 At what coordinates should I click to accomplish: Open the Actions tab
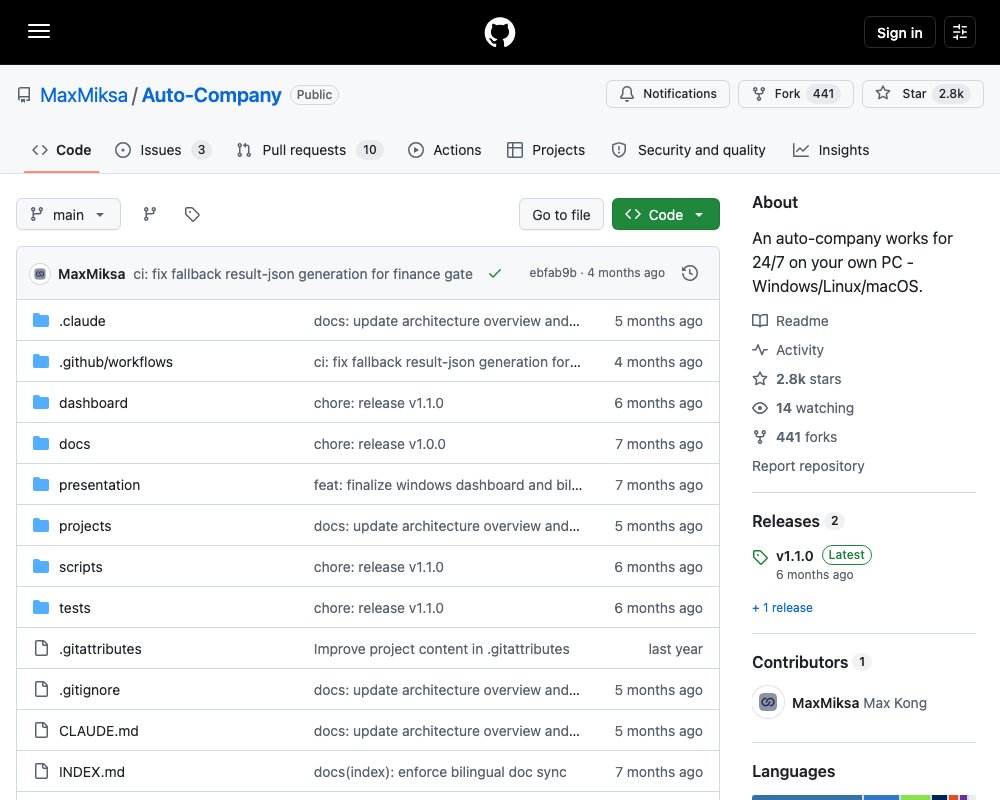coord(445,150)
